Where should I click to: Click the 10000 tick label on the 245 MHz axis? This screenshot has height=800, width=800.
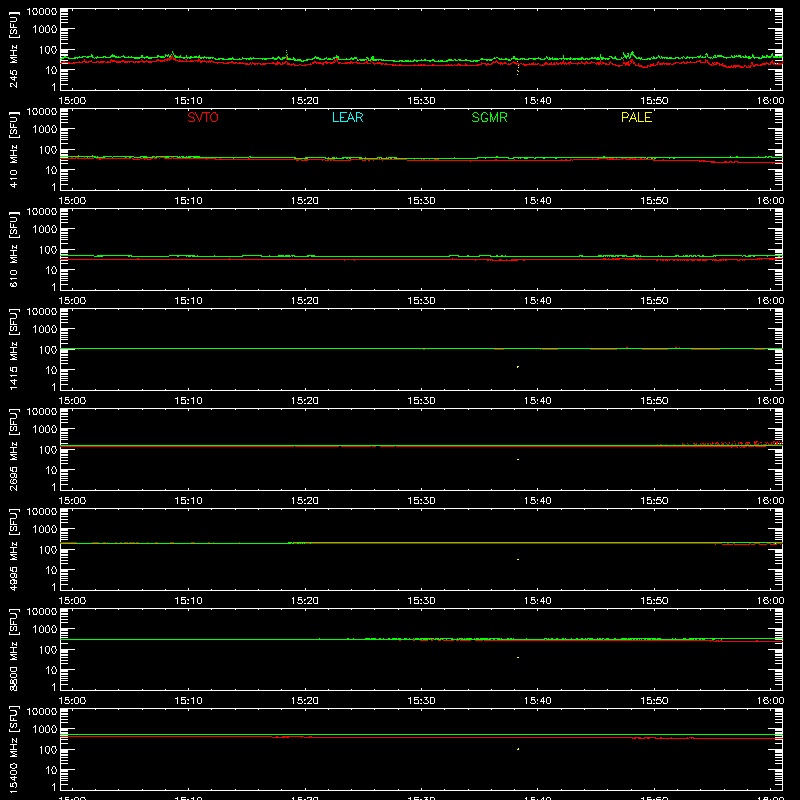click(42, 12)
